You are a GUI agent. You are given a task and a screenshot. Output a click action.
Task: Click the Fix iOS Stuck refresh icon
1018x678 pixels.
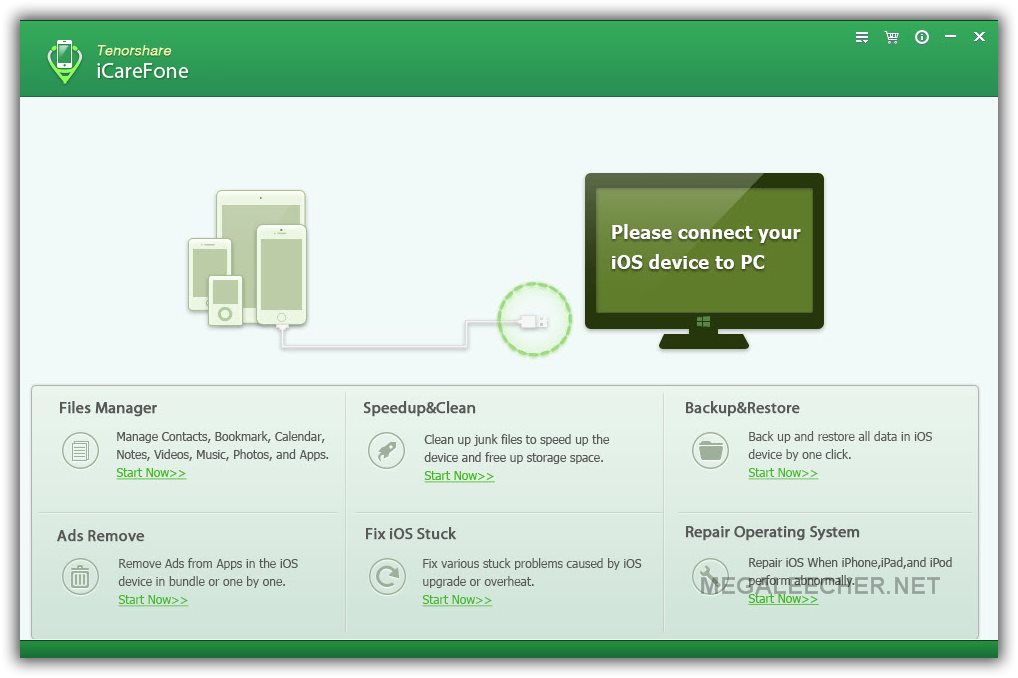point(385,577)
